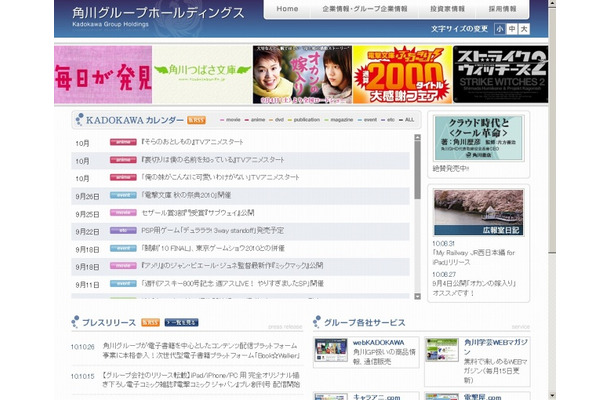This screenshot has height=400, width=610.
Task: Open the Strike Witches 2 banner
Action: [501, 74]
